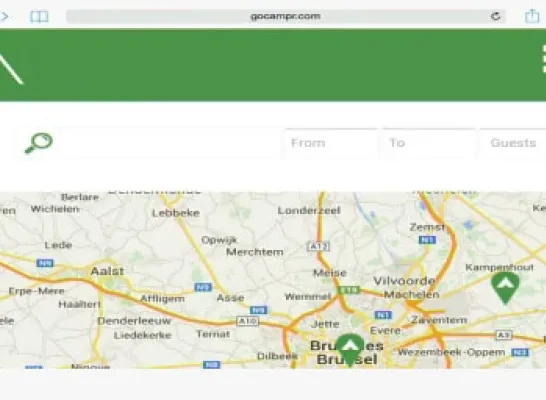The image size is (546, 400).
Task: Open the hamburger menu in green header
Action: [544, 59]
